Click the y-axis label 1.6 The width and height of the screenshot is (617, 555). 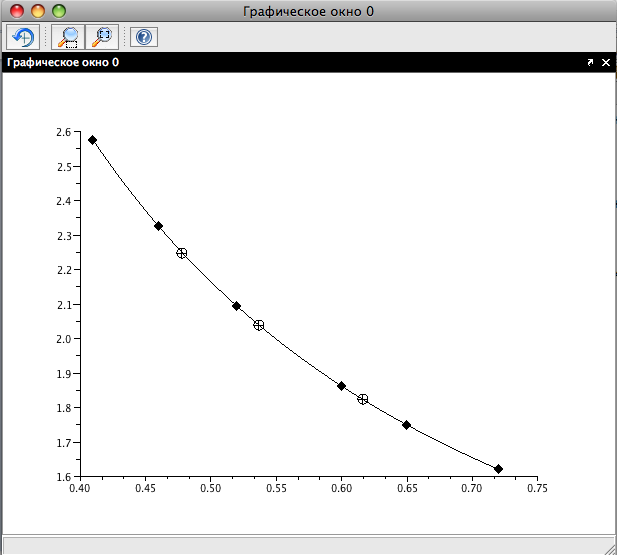point(64,477)
